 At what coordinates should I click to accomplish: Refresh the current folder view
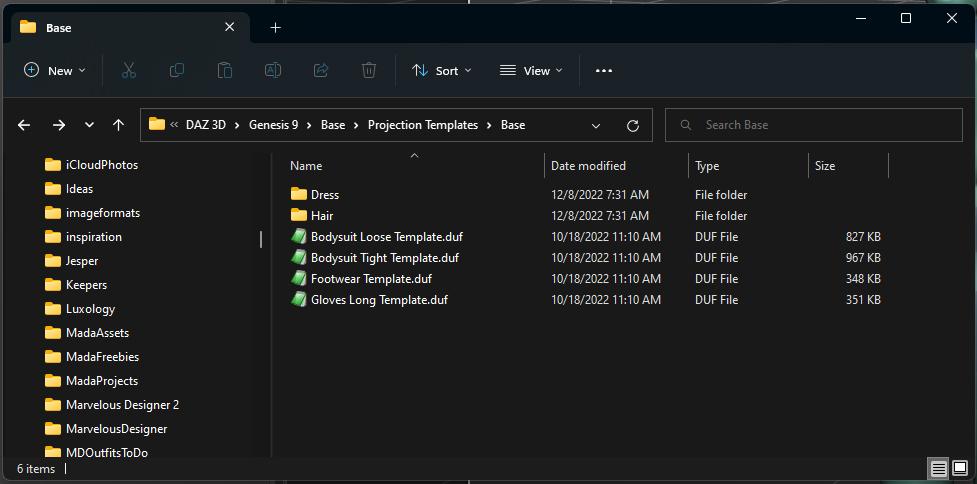click(632, 125)
